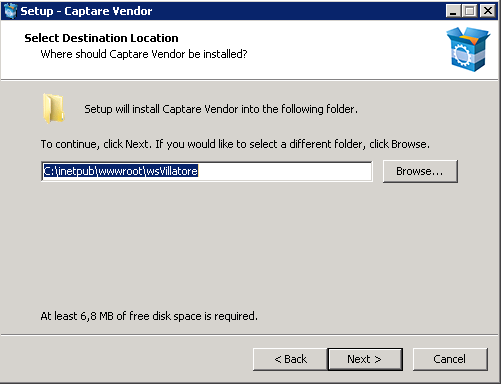
Task: Click the blue installer box icon
Action: (468, 49)
